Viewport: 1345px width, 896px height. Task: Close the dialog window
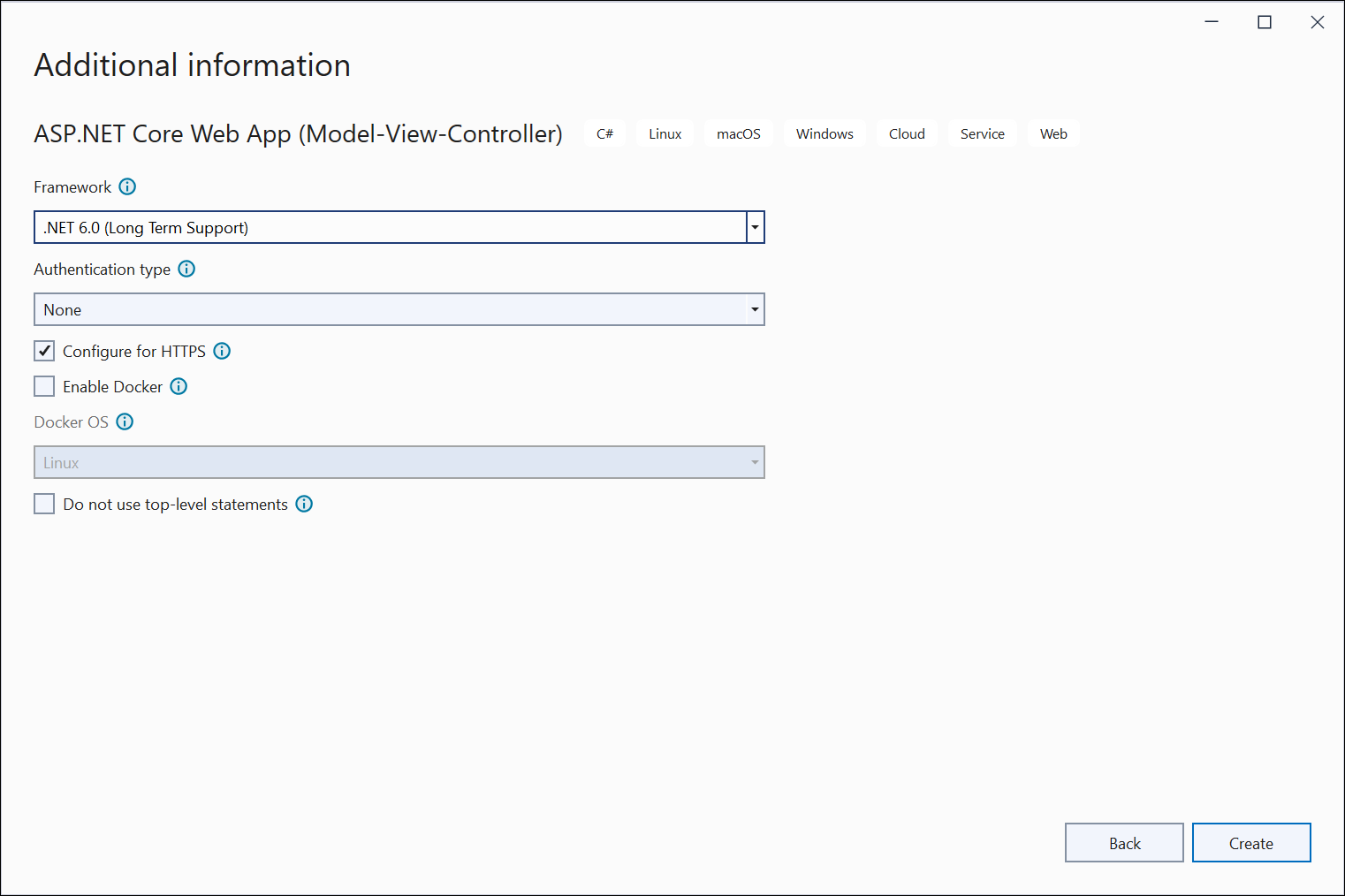point(1318,22)
